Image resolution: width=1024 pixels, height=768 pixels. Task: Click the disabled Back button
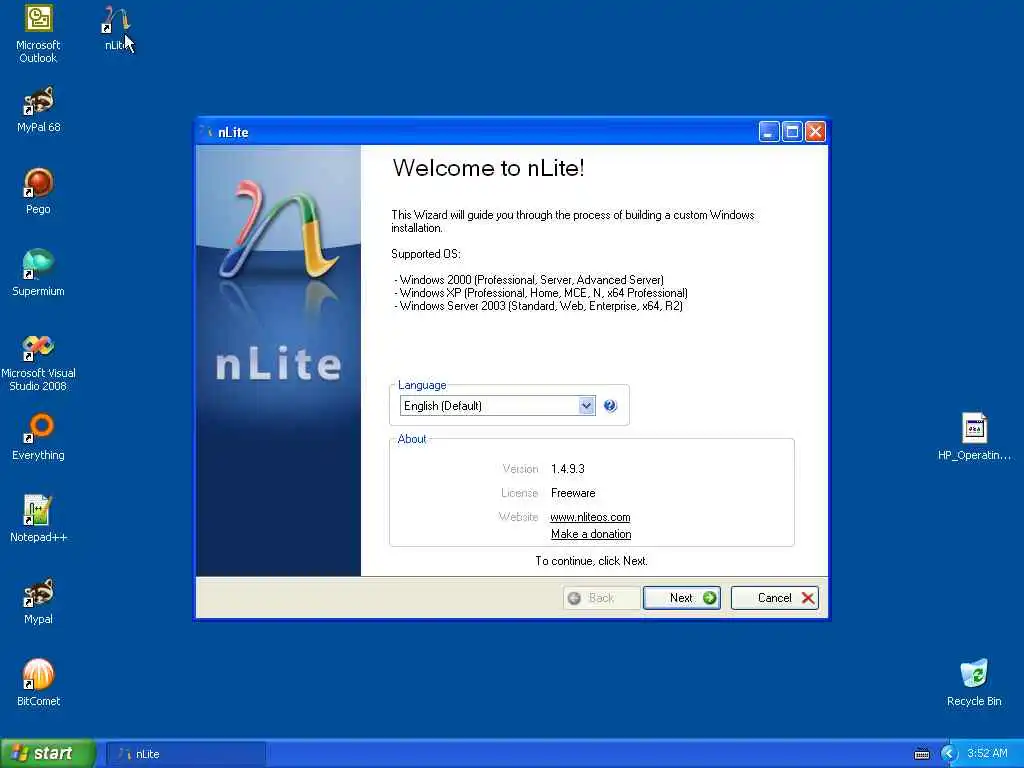601,598
